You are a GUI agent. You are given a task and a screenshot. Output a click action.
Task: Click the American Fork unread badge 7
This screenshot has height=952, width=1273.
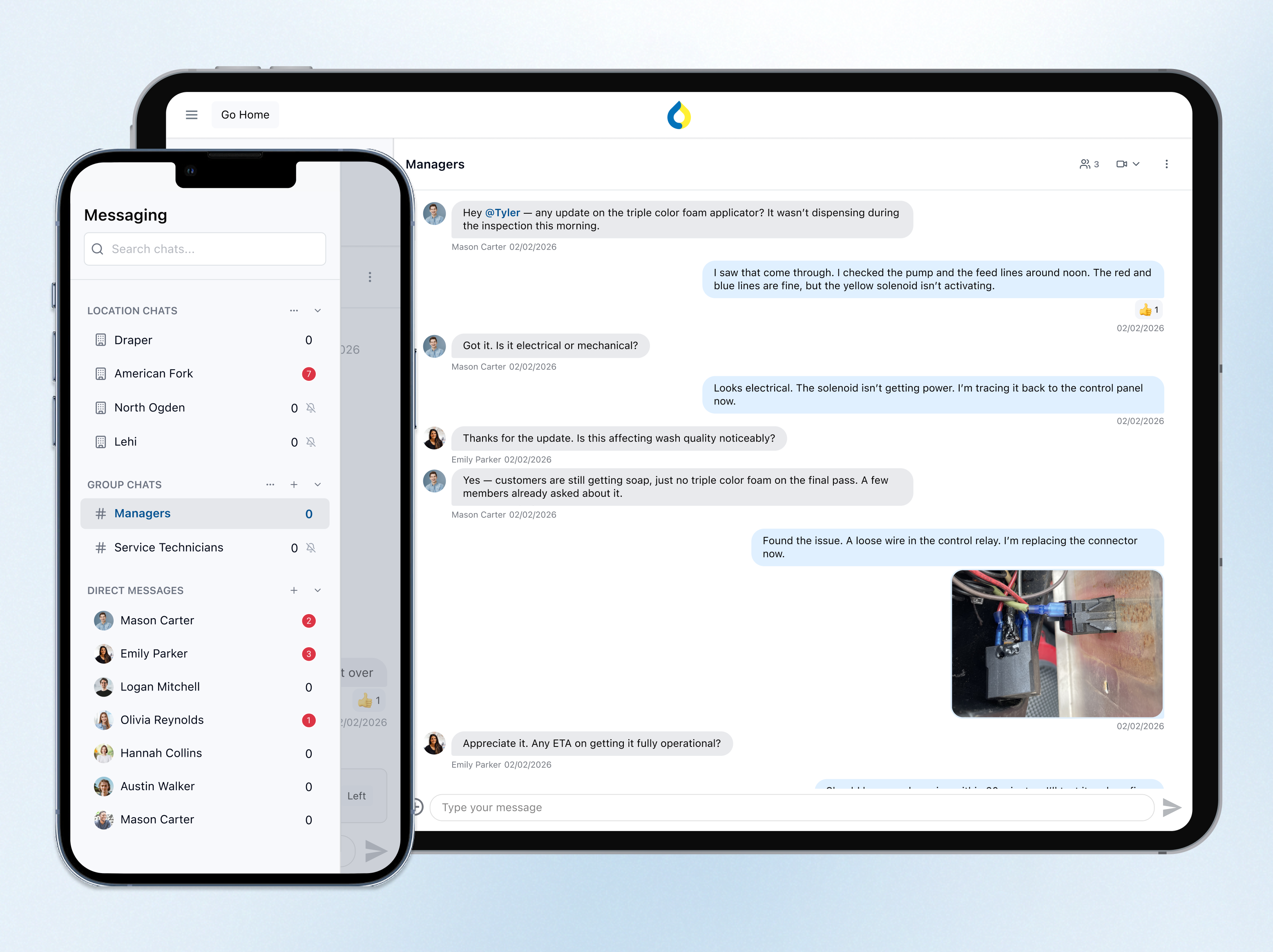(309, 374)
